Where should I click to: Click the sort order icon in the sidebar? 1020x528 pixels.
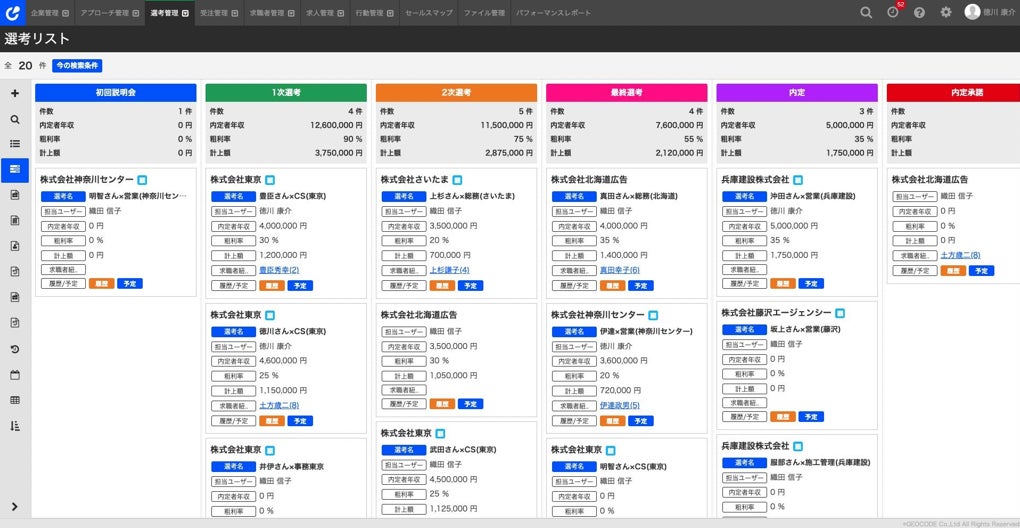coord(15,426)
